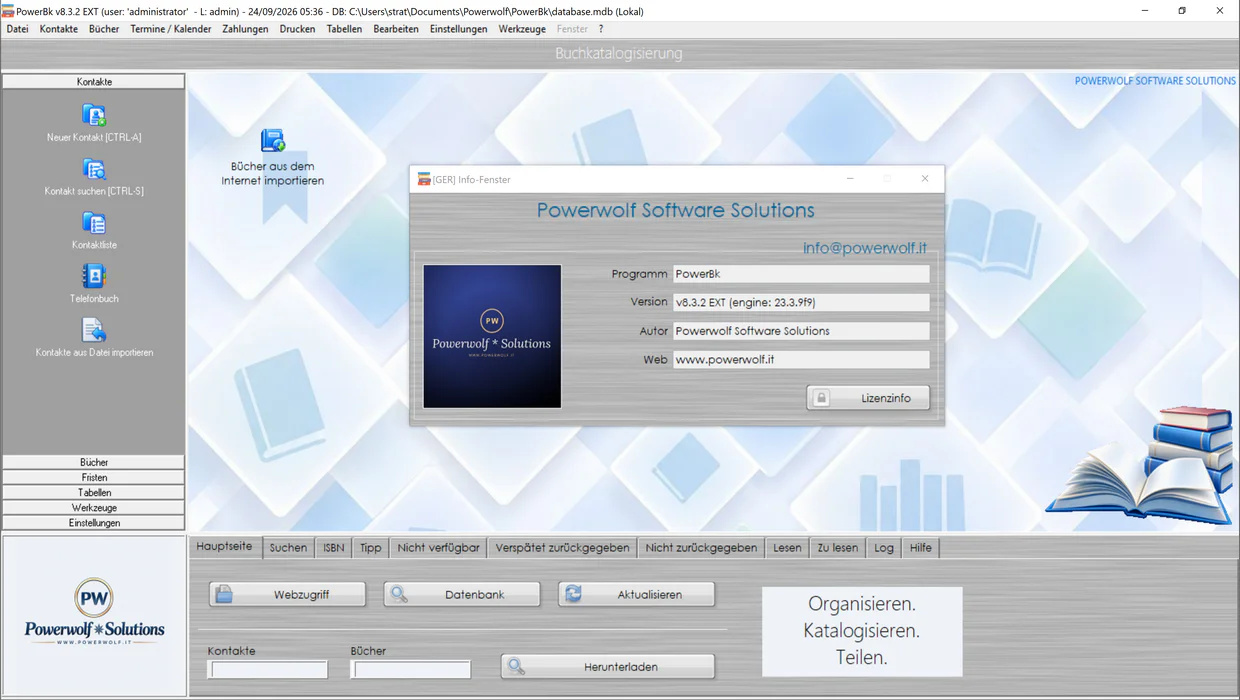Open the ? help menu
This screenshot has height=700, width=1240.
click(x=601, y=29)
